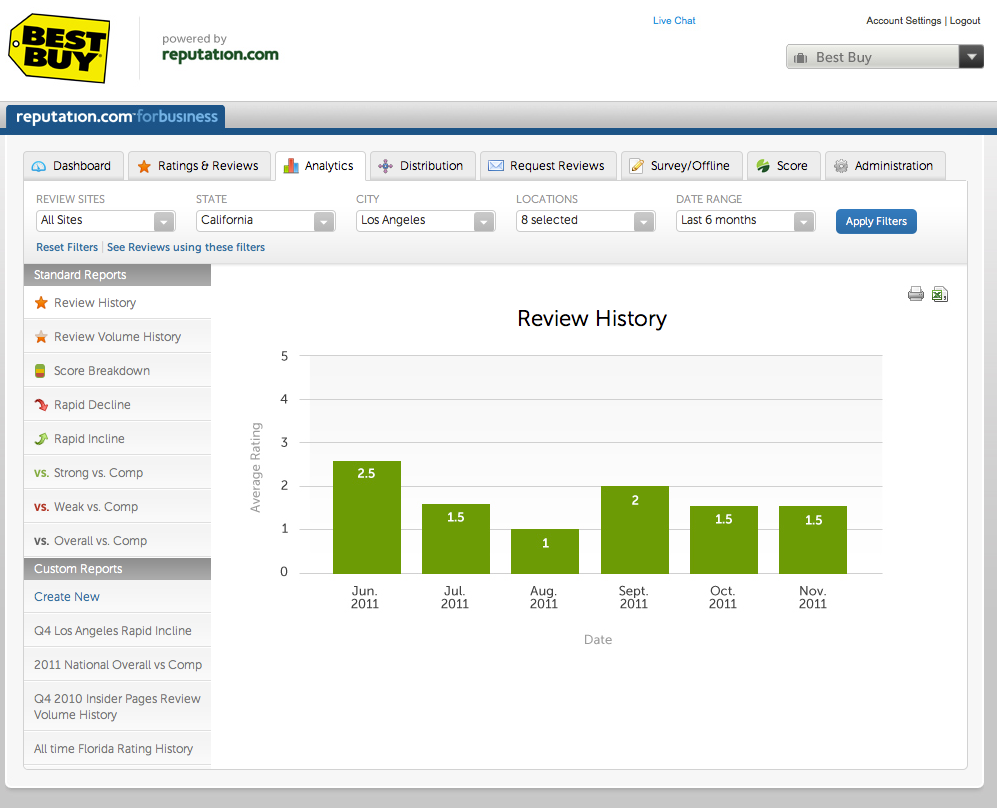Open the Live Chat link

[x=674, y=20]
